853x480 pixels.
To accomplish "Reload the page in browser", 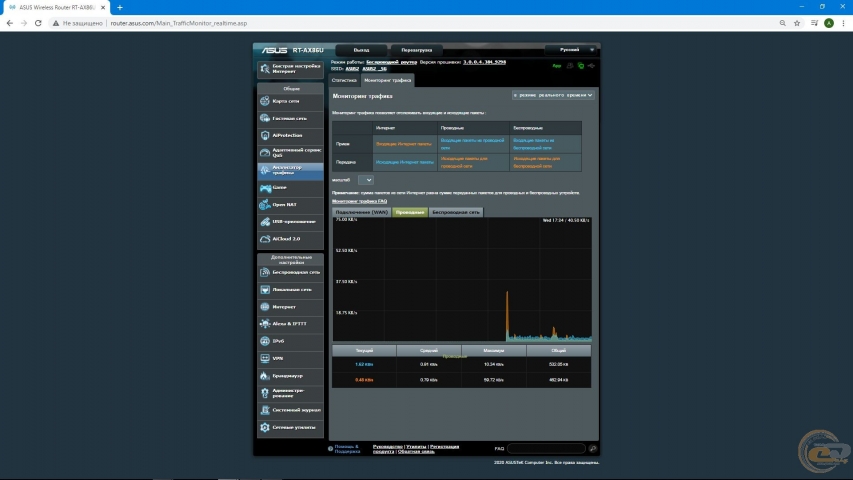I will coord(38,23).
